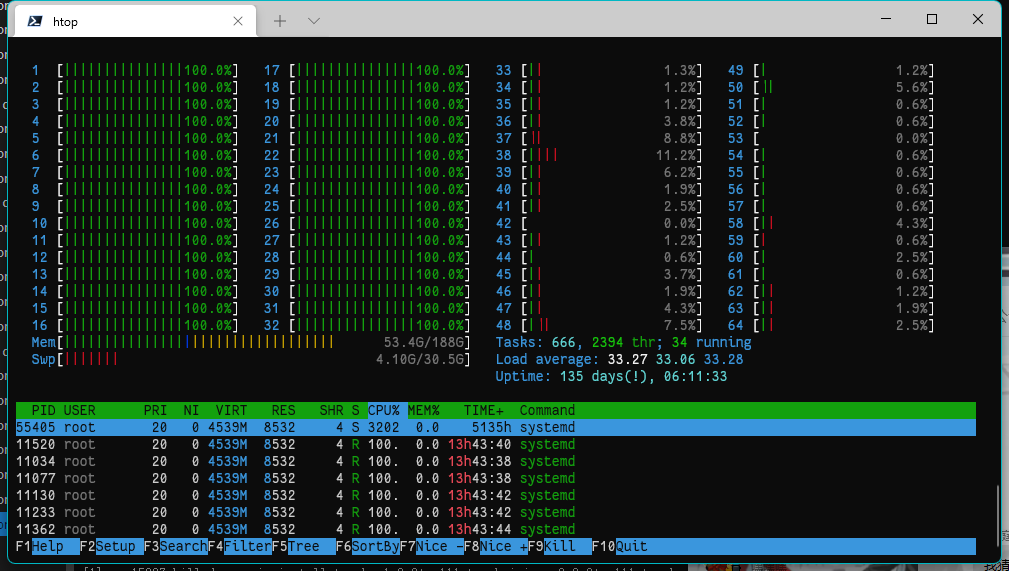The height and width of the screenshot is (571, 1009).
Task: Sort by Command column header
Action: coord(547,411)
